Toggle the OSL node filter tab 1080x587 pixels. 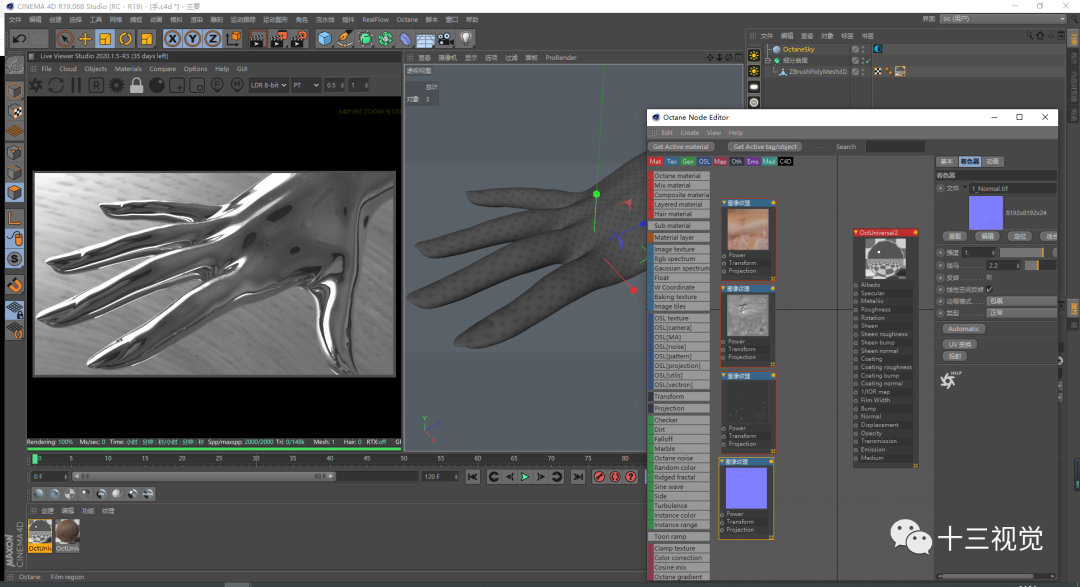coord(704,161)
